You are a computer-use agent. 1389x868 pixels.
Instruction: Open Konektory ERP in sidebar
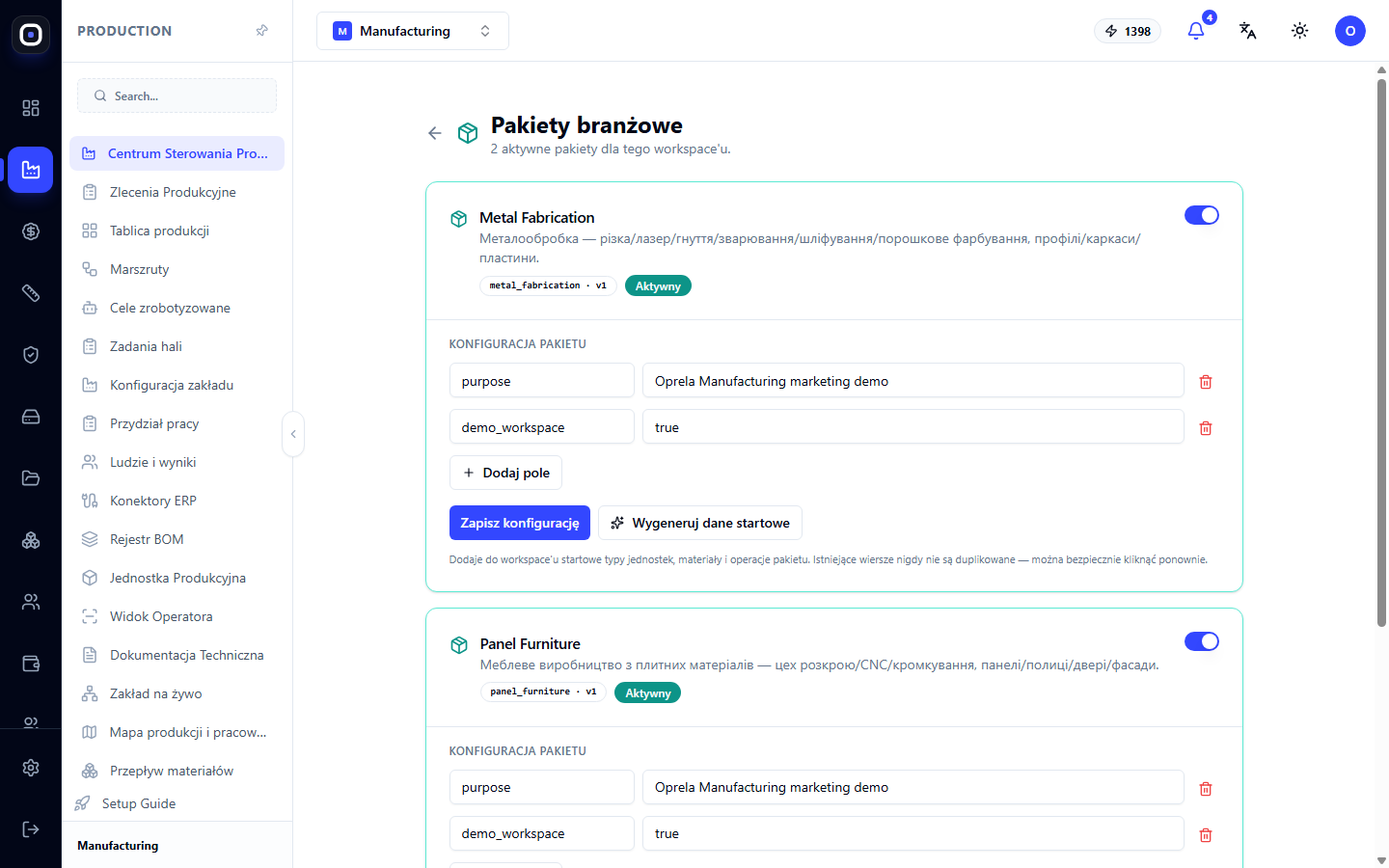click(x=177, y=501)
